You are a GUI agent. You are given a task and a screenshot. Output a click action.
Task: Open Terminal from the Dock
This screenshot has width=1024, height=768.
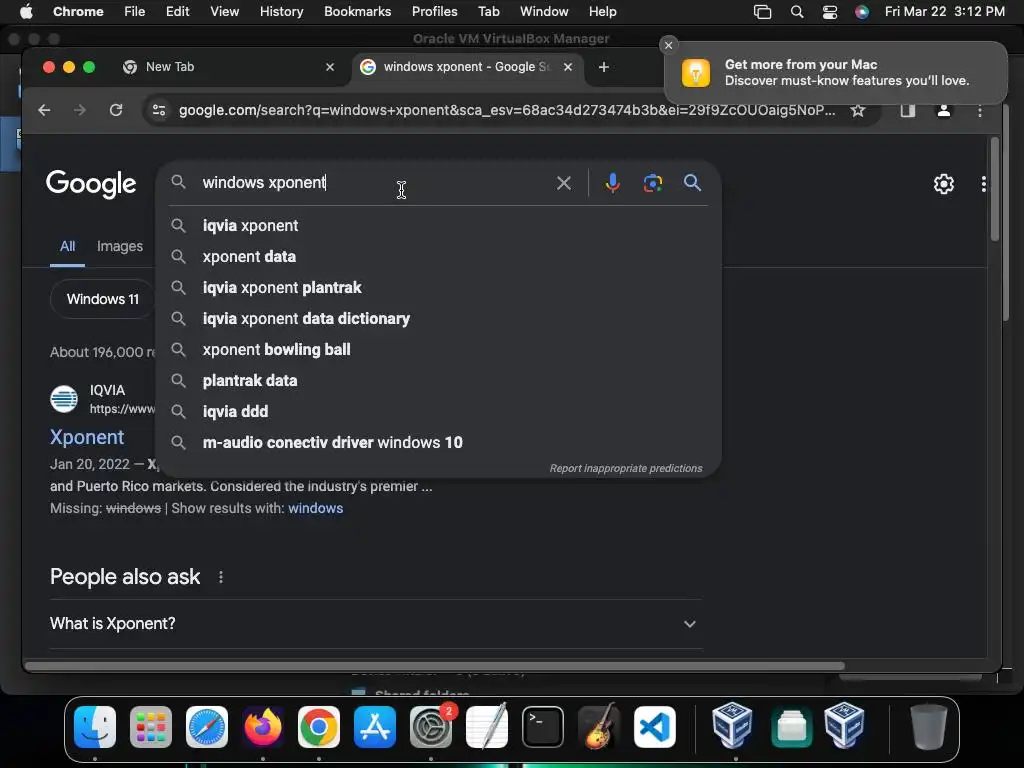(x=543, y=726)
